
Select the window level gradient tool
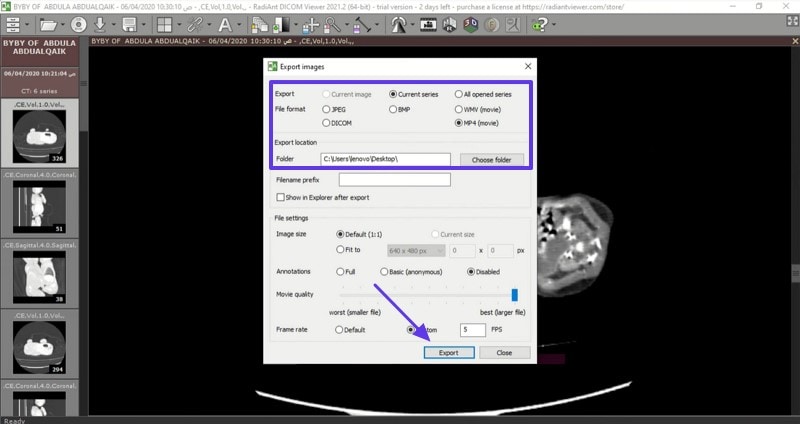282,24
